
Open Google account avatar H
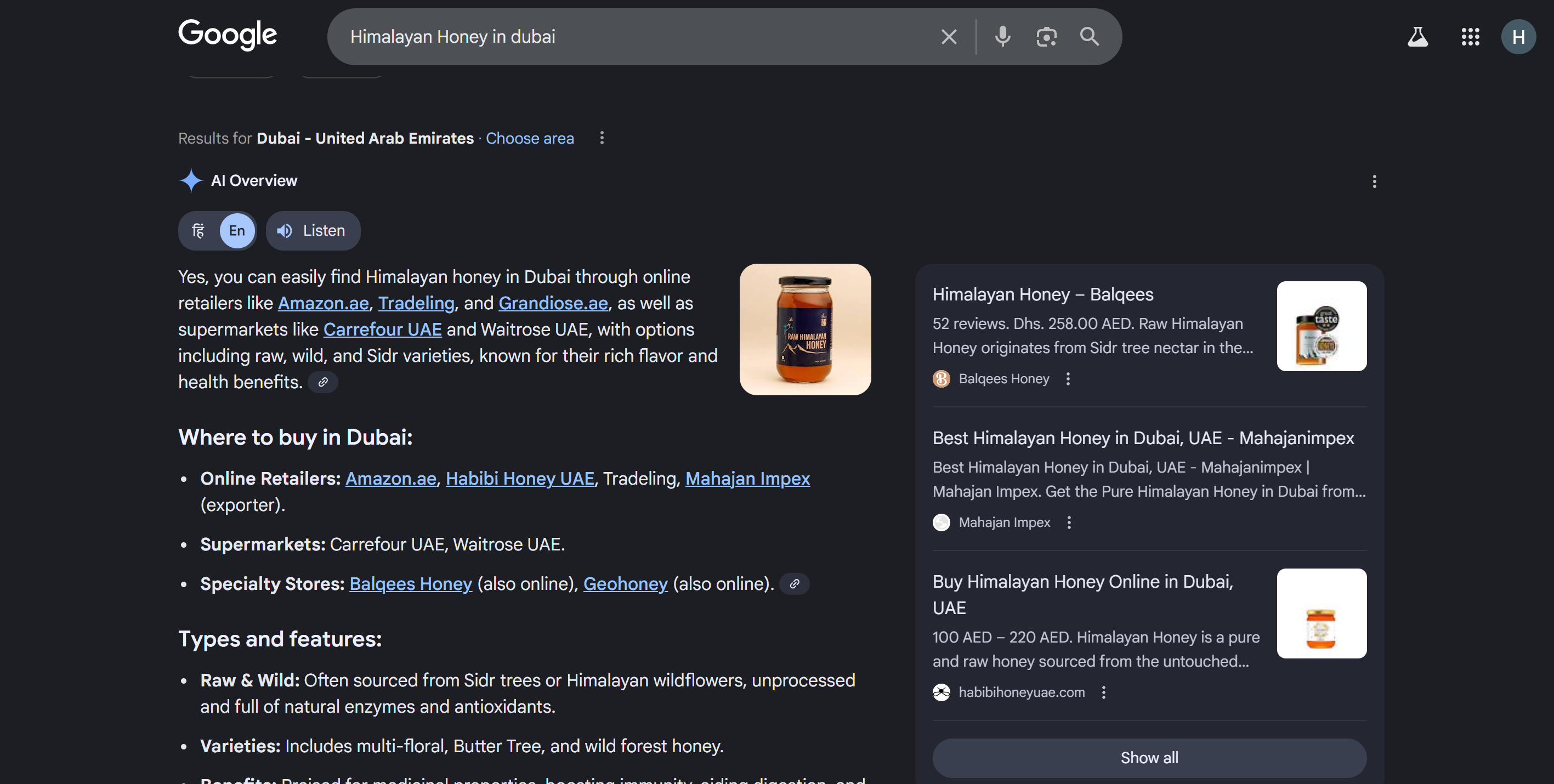[1518, 37]
